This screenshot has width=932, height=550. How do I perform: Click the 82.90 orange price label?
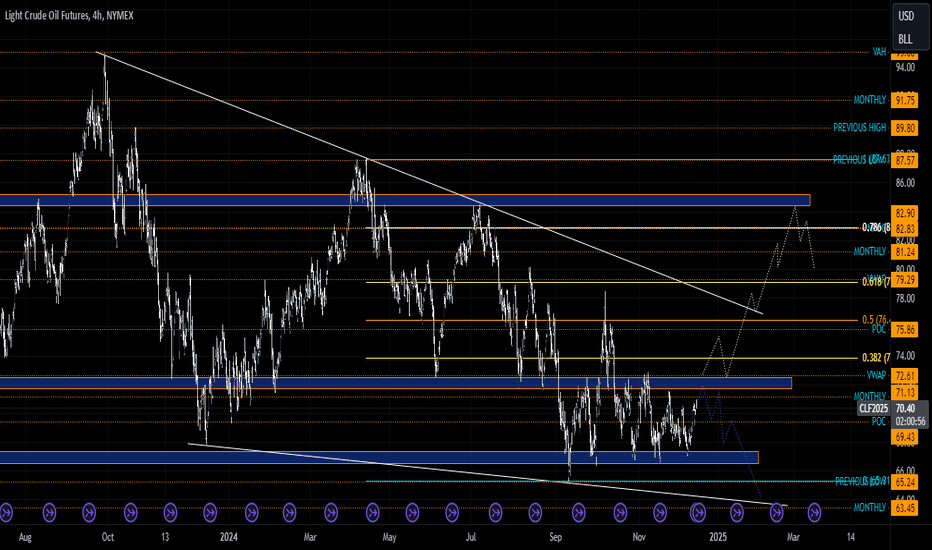pyautogui.click(x=905, y=213)
